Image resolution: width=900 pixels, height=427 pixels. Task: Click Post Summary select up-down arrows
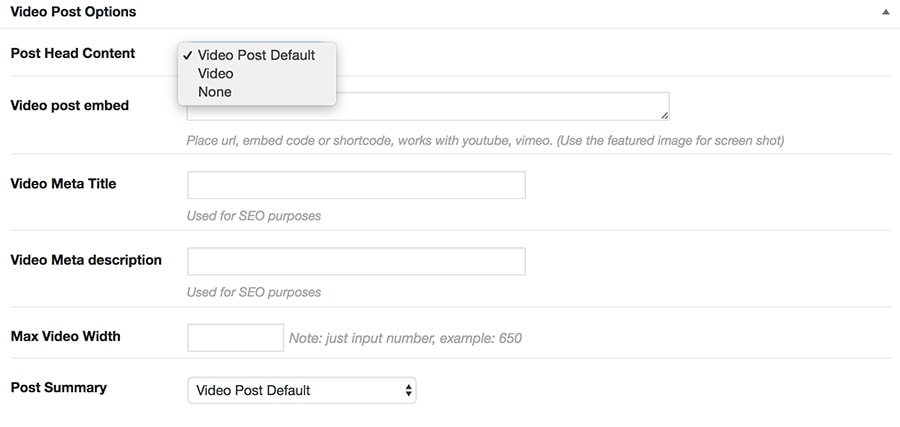click(408, 390)
